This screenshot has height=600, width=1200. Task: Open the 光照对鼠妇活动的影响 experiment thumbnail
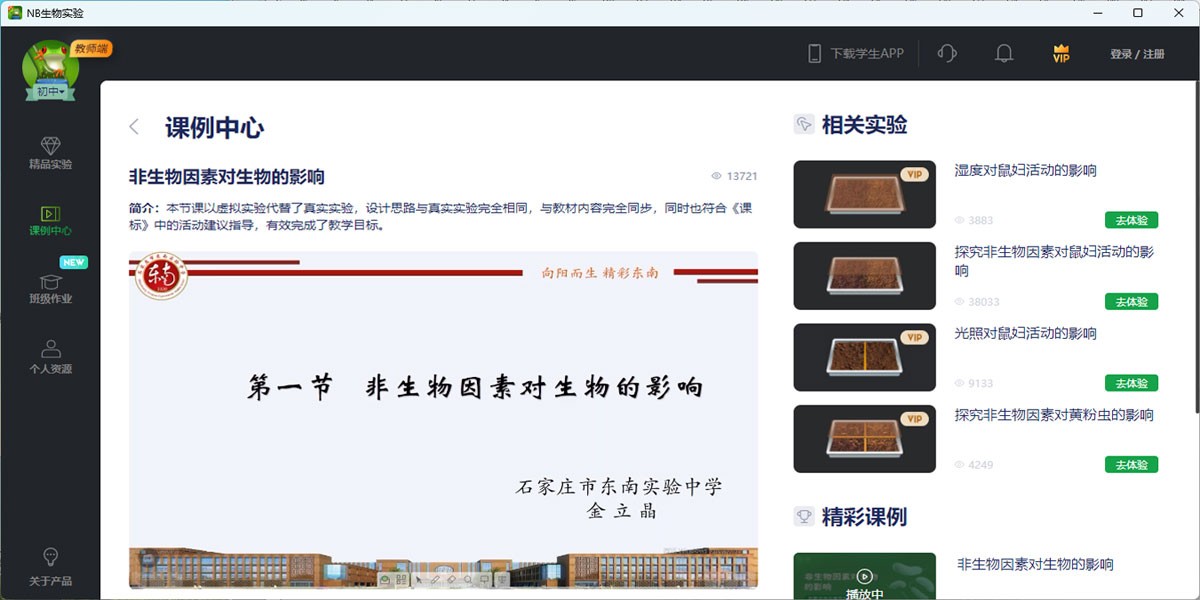864,357
